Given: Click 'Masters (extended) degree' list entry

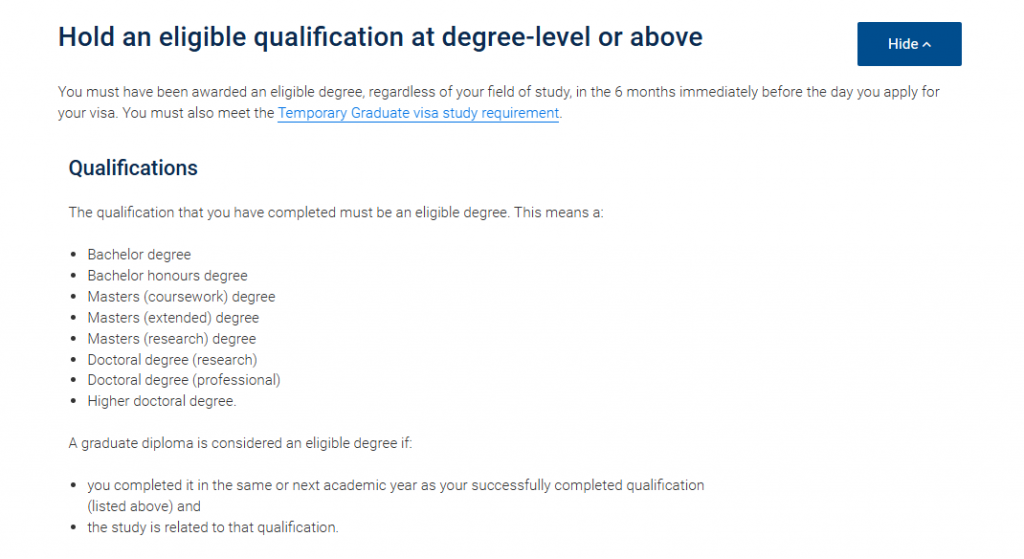Looking at the screenshot, I should click(173, 317).
